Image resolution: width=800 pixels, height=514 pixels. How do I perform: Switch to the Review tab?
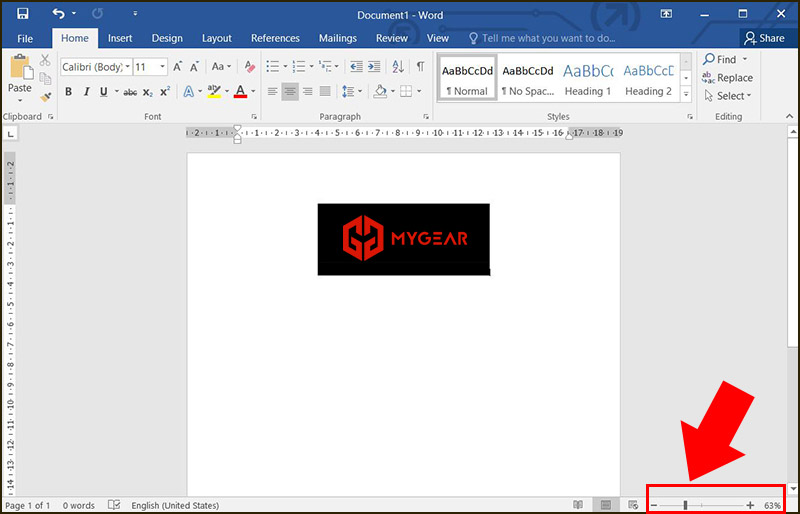coord(392,38)
